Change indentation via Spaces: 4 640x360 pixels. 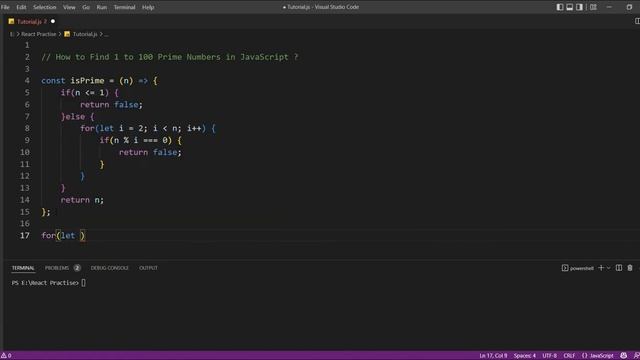tap(524, 356)
